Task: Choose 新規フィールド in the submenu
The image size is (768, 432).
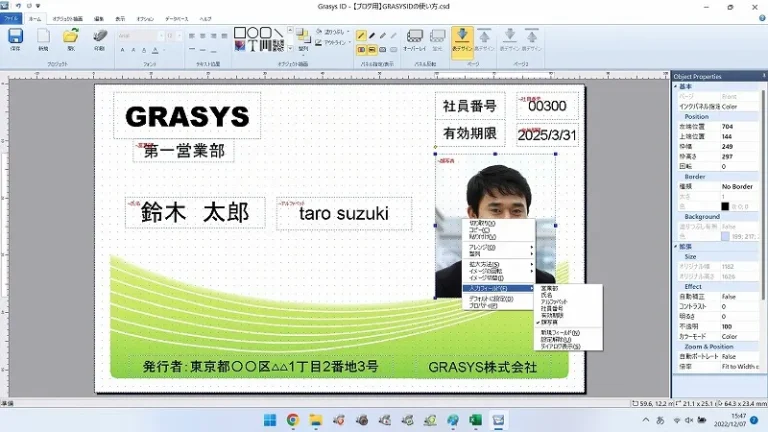Action: (568, 333)
